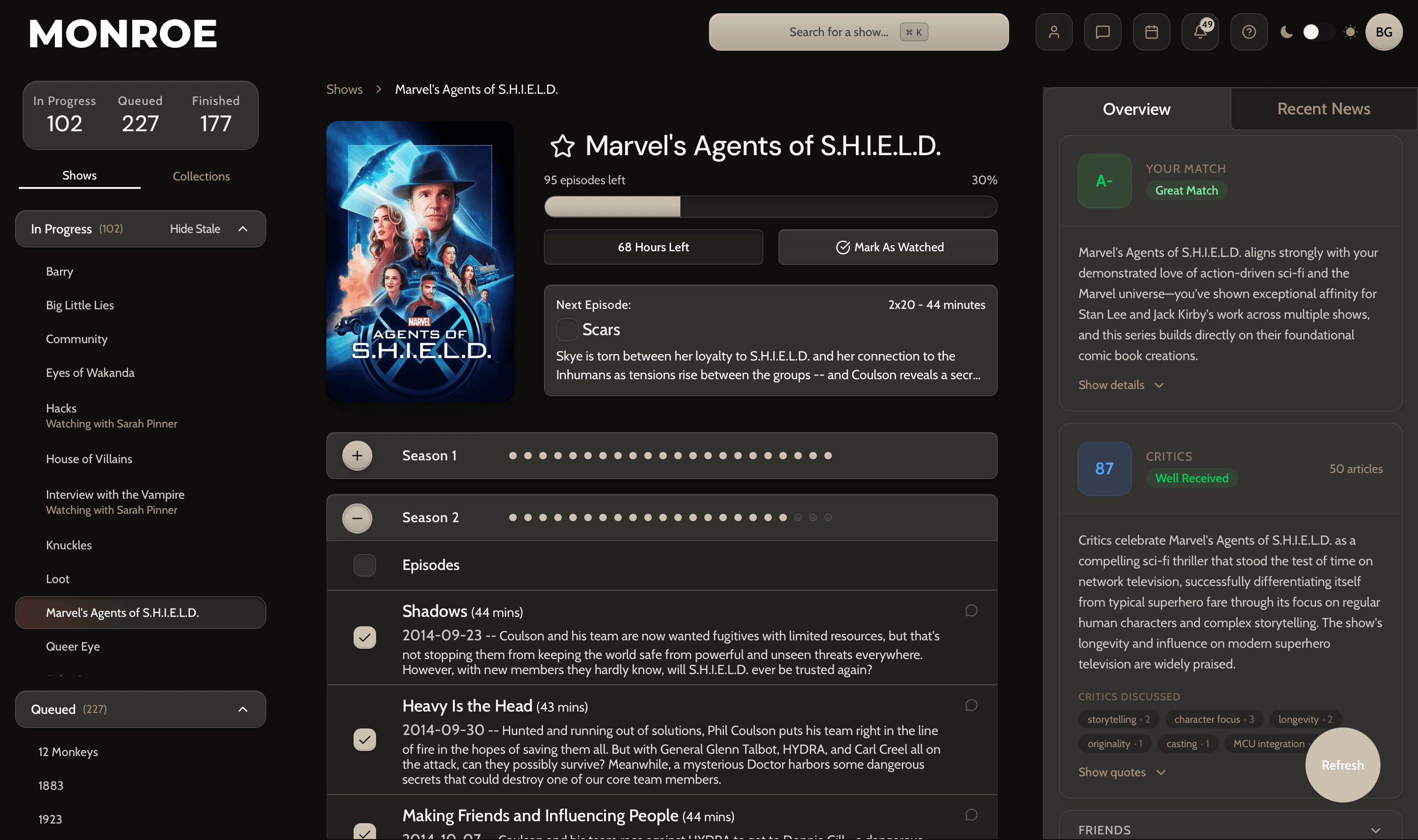This screenshot has width=1418, height=840.
Task: Expand Show quotes in Critics card
Action: click(x=1122, y=772)
